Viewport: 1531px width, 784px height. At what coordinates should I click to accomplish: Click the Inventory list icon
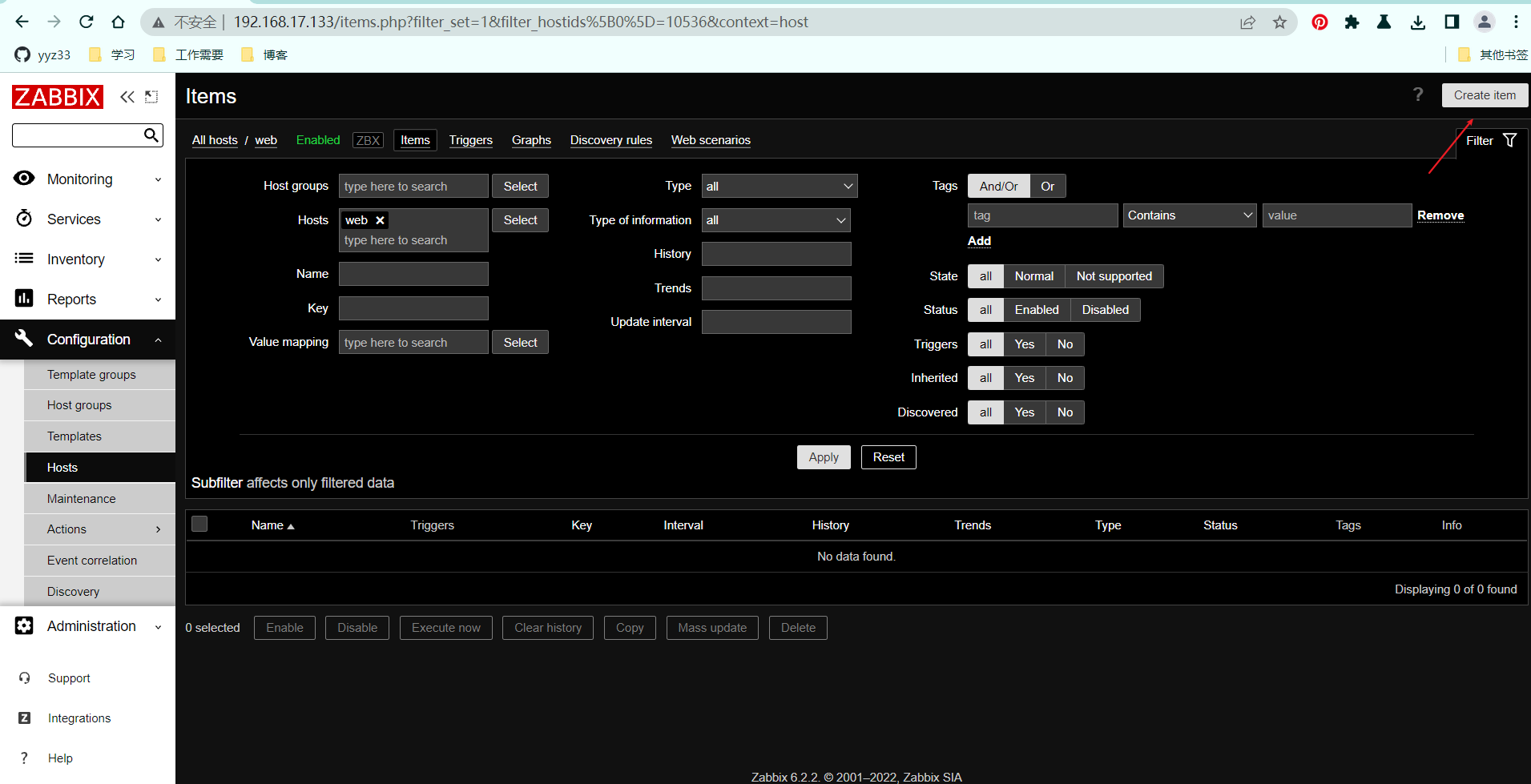tap(24, 258)
